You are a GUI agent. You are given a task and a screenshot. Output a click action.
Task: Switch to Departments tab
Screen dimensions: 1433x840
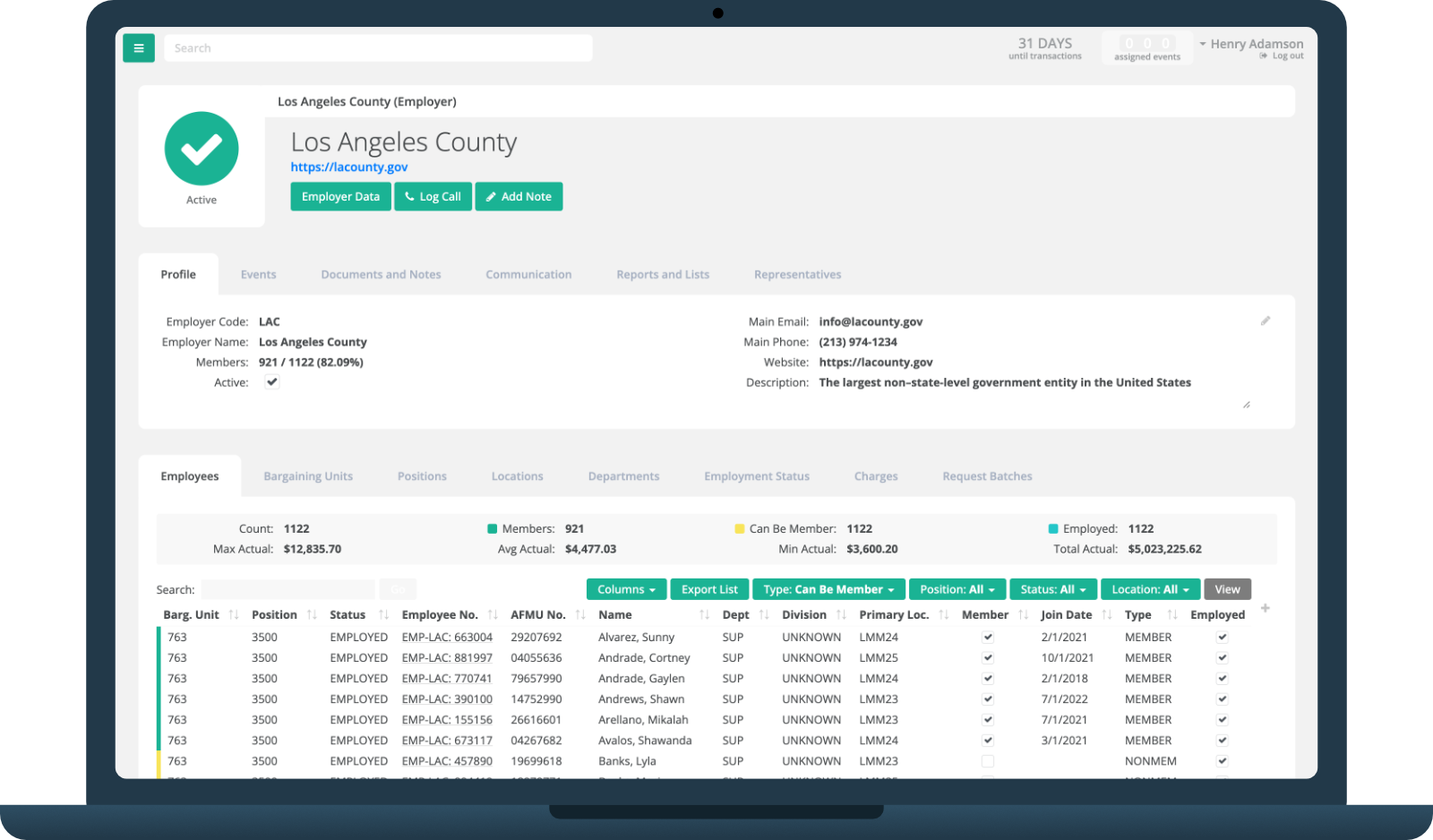(x=623, y=476)
